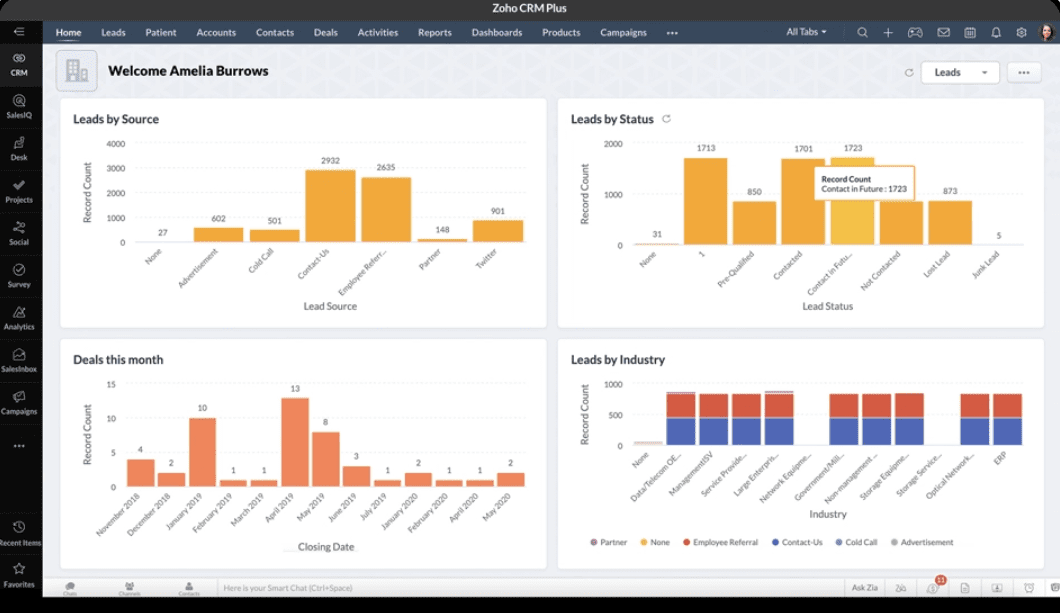Open the settings gear in the top bar
This screenshot has width=1060, height=613.
click(x=1020, y=32)
